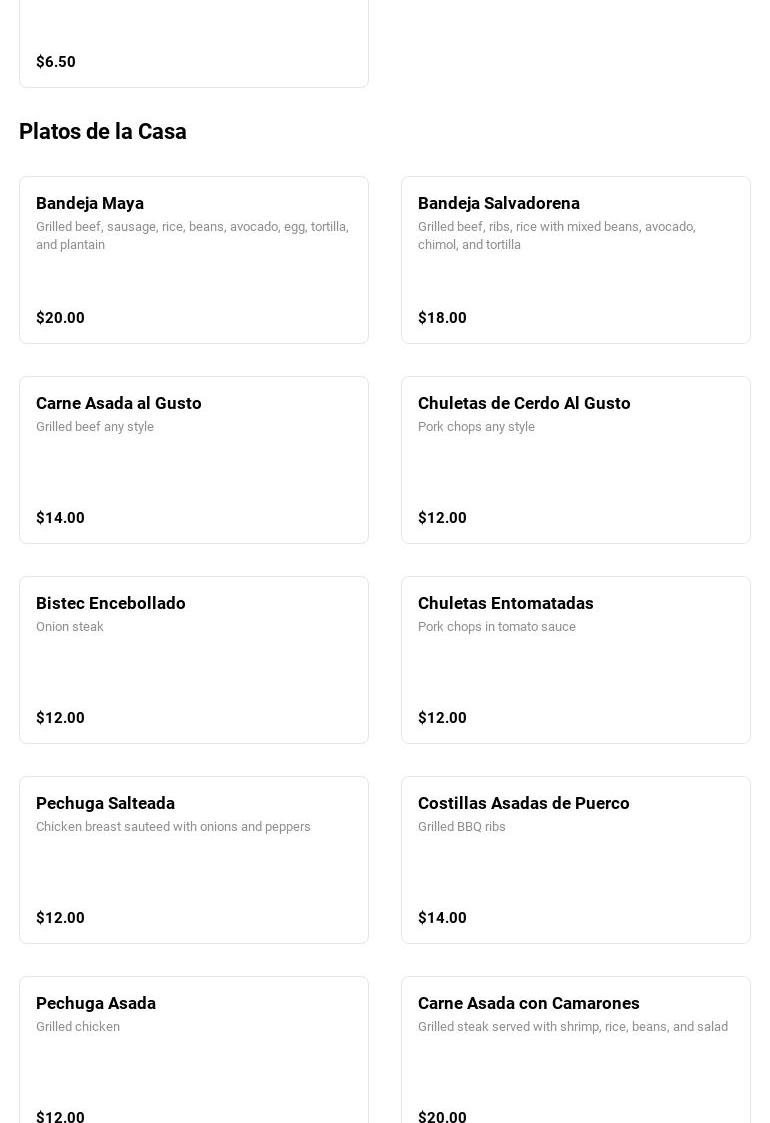Image resolution: width=770 pixels, height=1123 pixels.
Task: Click the "Onion steak" description text
Action: tap(70, 627)
